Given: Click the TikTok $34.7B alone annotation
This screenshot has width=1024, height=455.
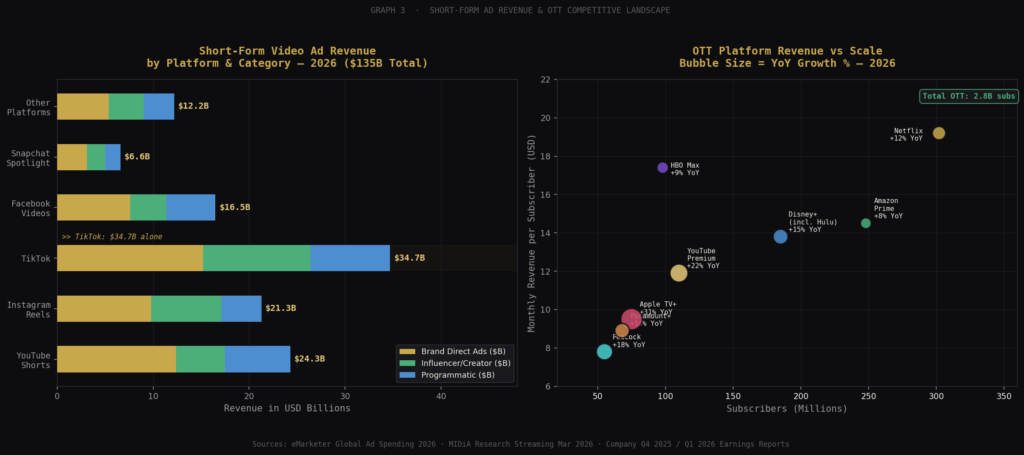Looking at the screenshot, I should 112,237.
